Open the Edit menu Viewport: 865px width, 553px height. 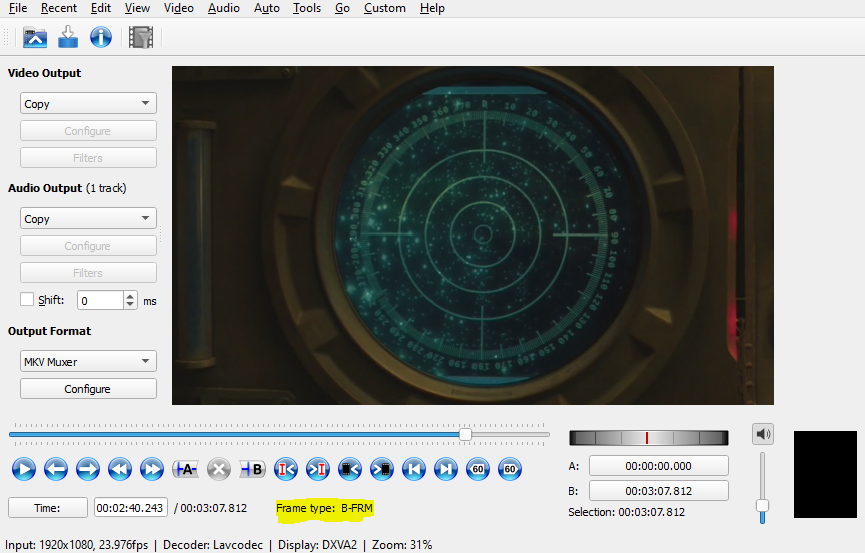coord(101,8)
